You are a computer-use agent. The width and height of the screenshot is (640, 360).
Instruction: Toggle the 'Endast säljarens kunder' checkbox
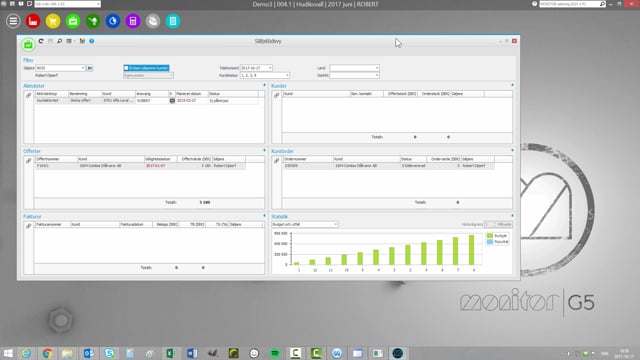coord(126,68)
